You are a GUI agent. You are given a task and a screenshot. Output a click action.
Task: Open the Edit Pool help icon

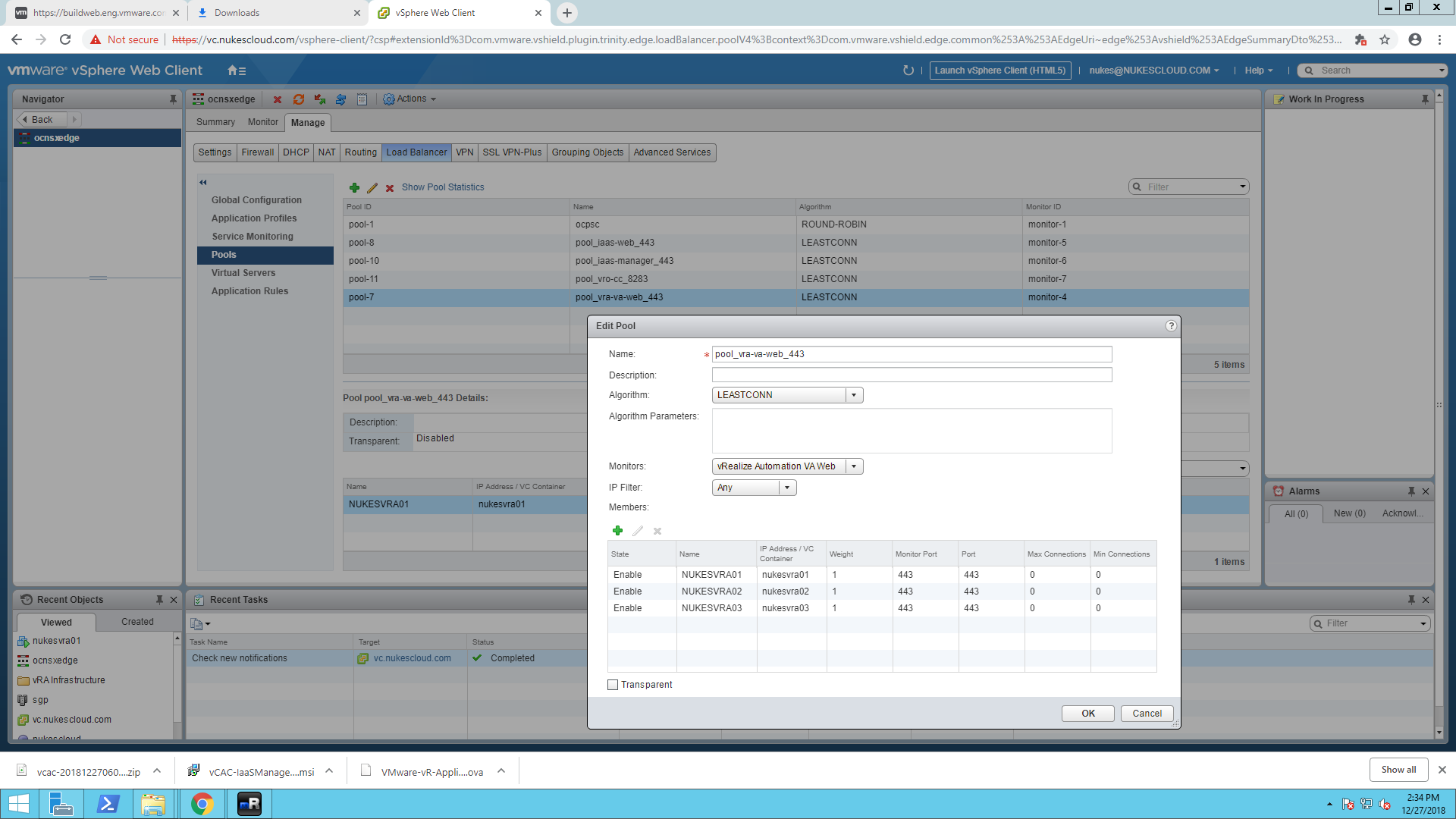(x=1171, y=325)
